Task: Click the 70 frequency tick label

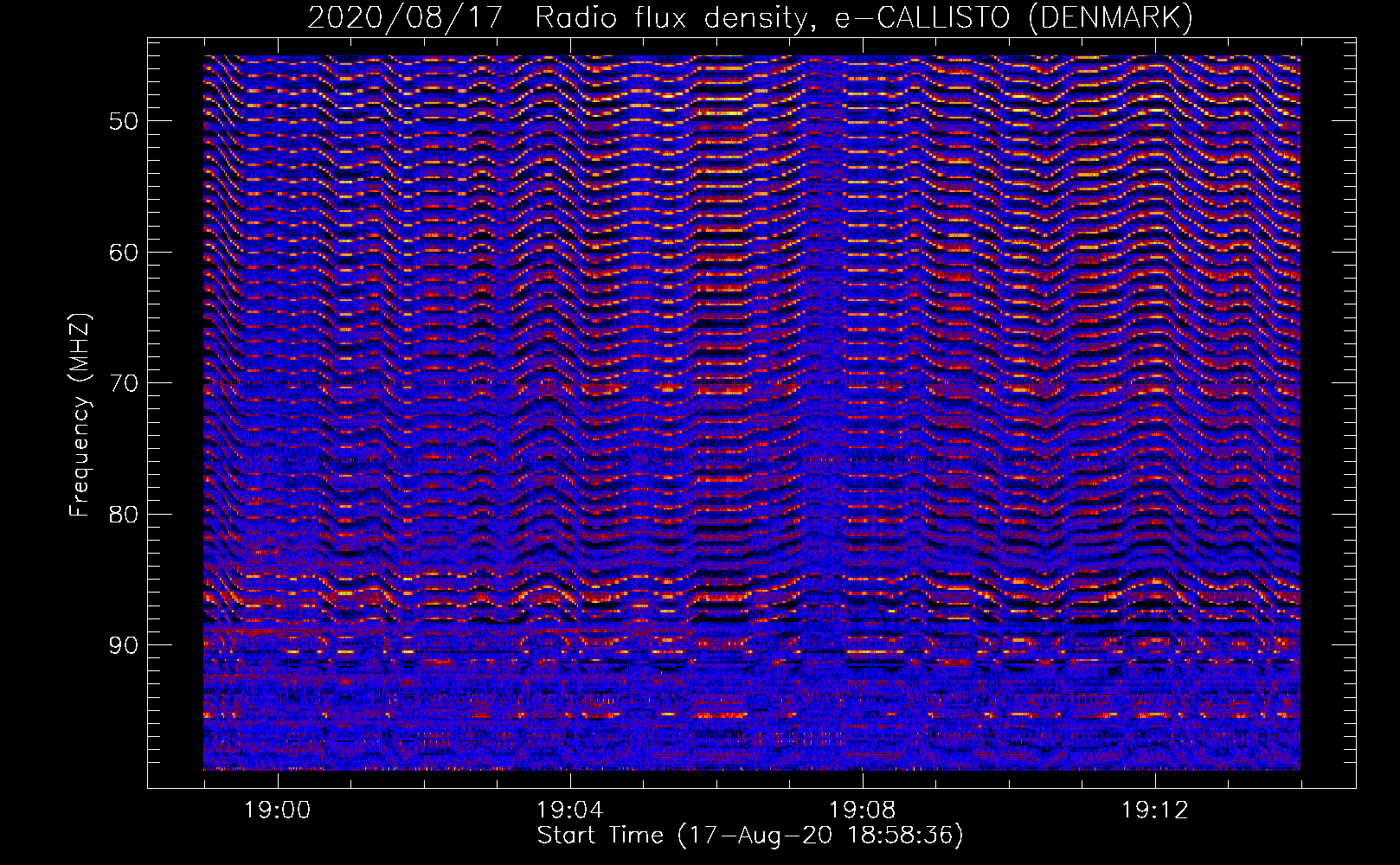Action: point(123,383)
